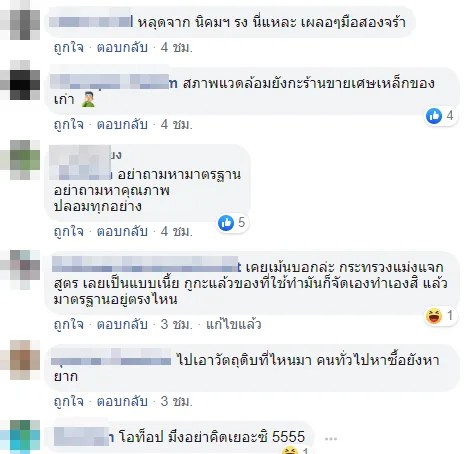Open the dark avatar of the second commenter
Viewport: 475px width, 454px height.
pyautogui.click(x=20, y=80)
